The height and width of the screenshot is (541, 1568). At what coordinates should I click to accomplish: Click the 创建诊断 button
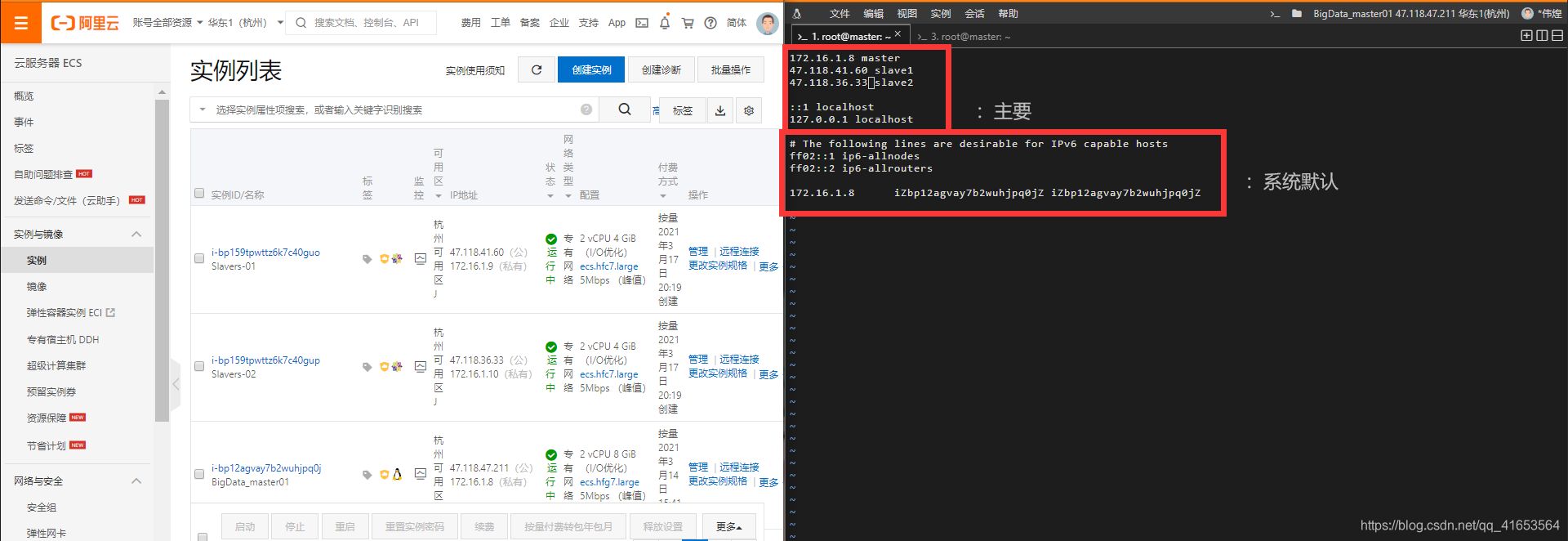point(661,70)
